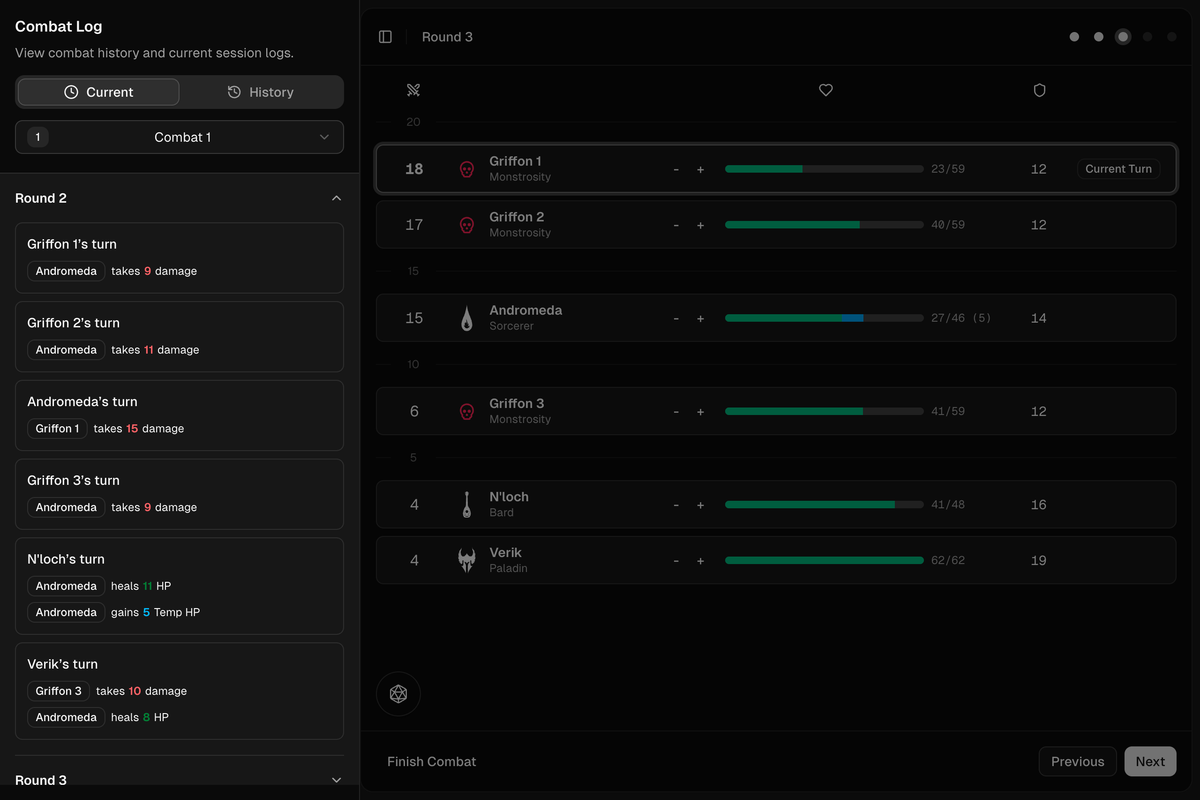Screen dimensions: 1200x800
Task: Click the Finish Combat button
Action: tap(431, 761)
